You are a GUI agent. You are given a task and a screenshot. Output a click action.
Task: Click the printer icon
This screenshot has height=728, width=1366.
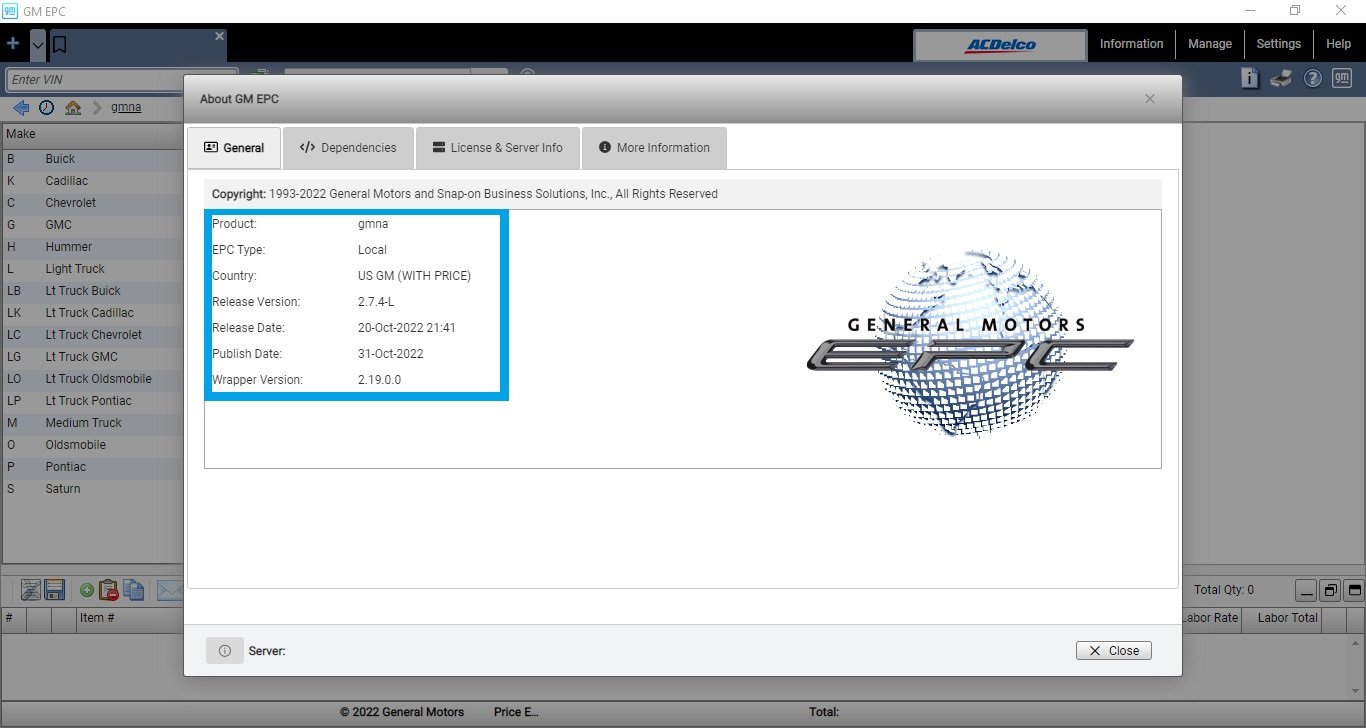point(1281,78)
